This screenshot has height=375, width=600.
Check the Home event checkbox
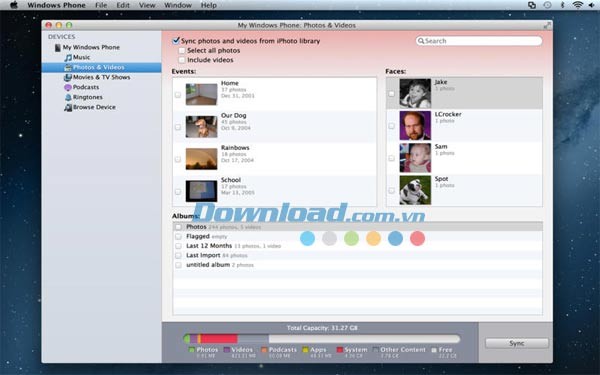point(178,95)
